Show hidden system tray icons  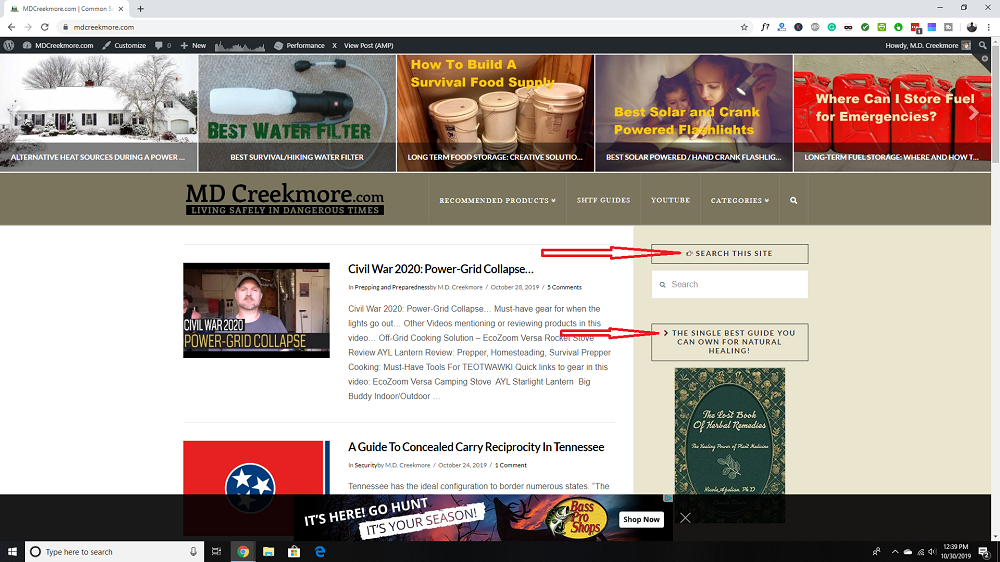(894, 552)
